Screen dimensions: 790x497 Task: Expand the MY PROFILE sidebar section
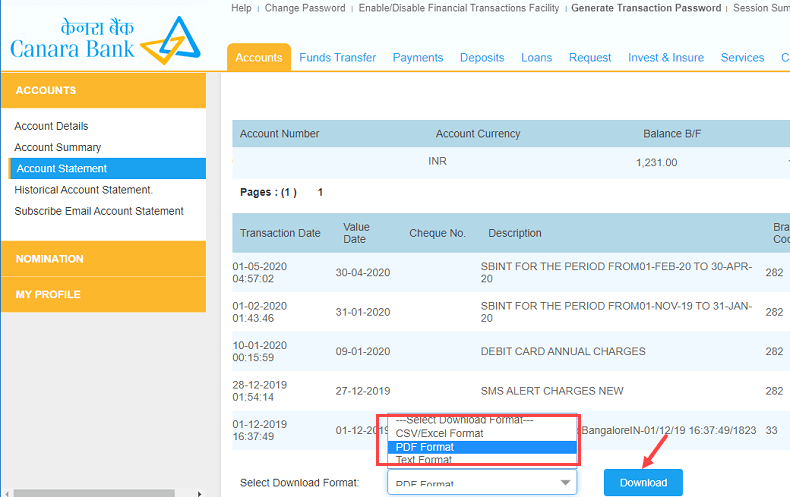click(x=103, y=294)
